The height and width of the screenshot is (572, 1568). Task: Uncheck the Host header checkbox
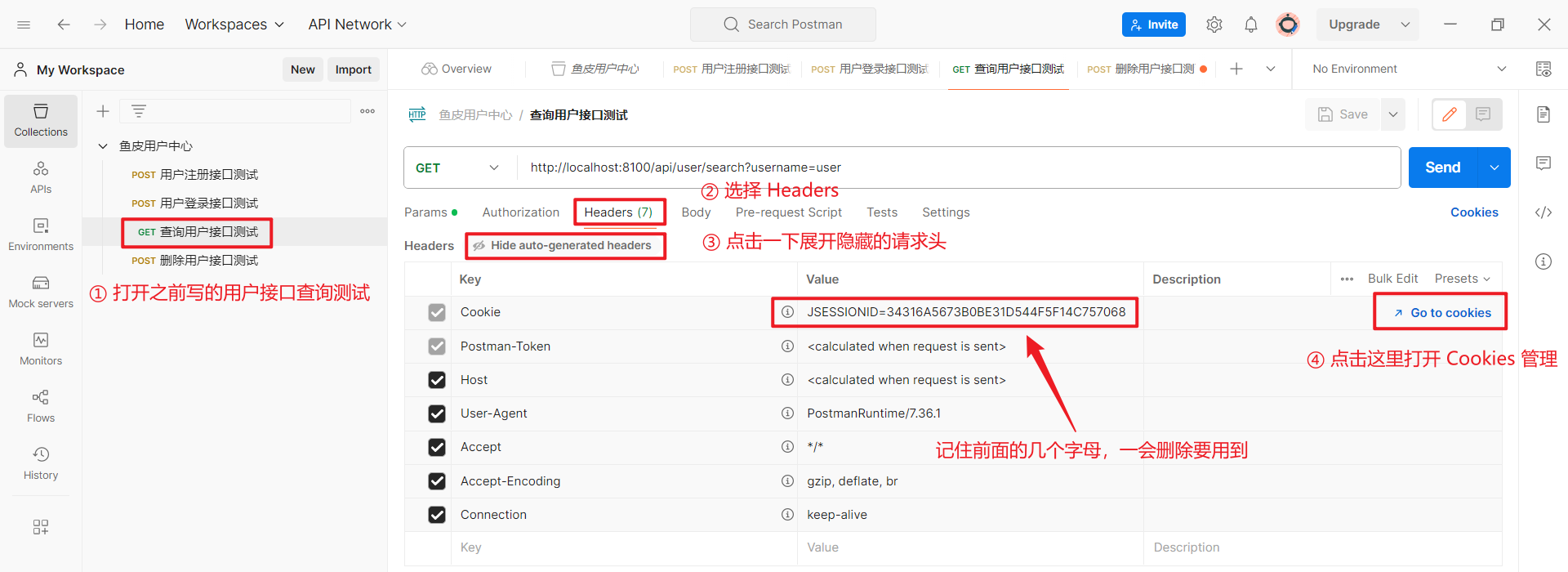pyautogui.click(x=437, y=380)
